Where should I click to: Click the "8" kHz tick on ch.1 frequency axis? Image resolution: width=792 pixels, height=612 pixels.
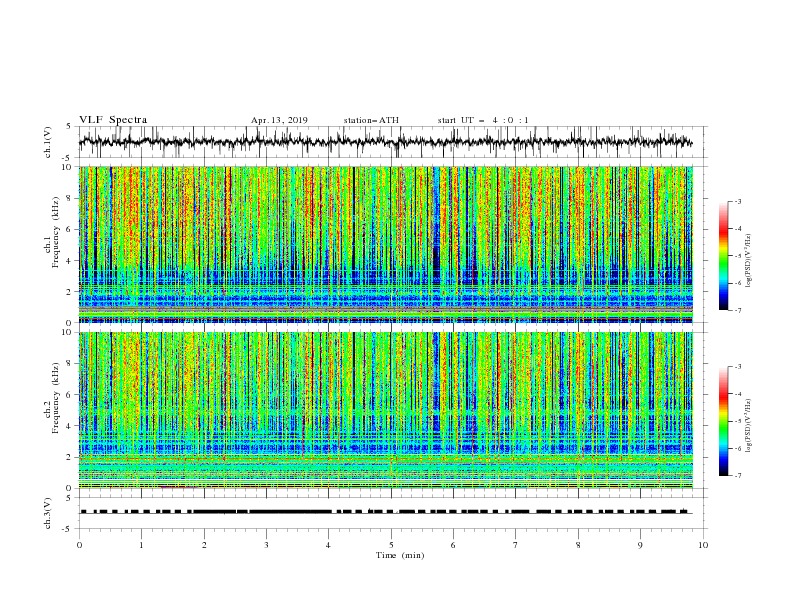click(70, 198)
